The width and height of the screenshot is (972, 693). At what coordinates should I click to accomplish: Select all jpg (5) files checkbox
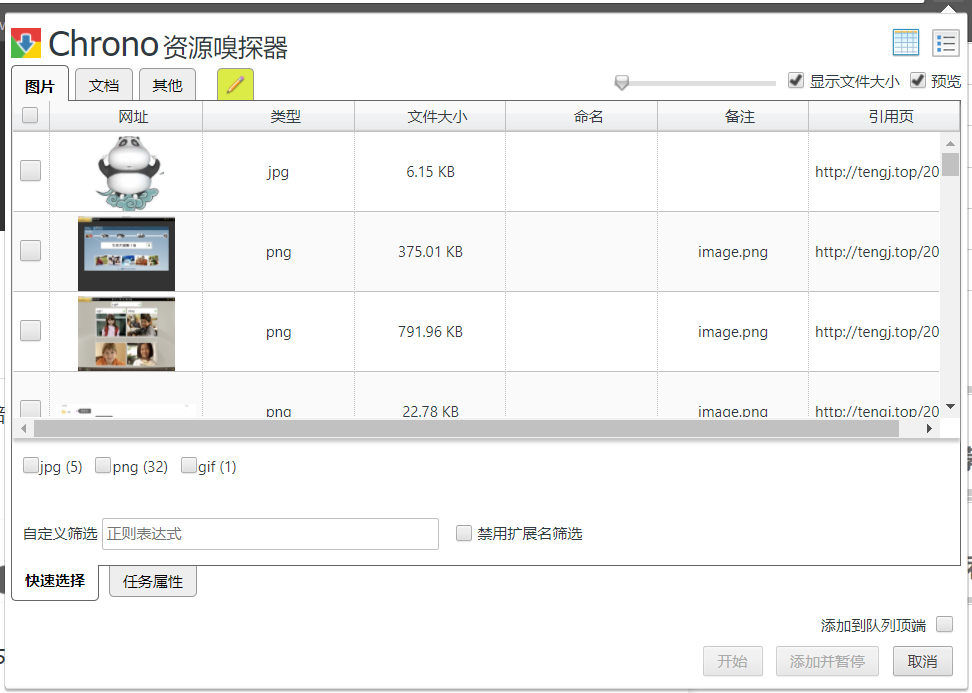click(30, 465)
